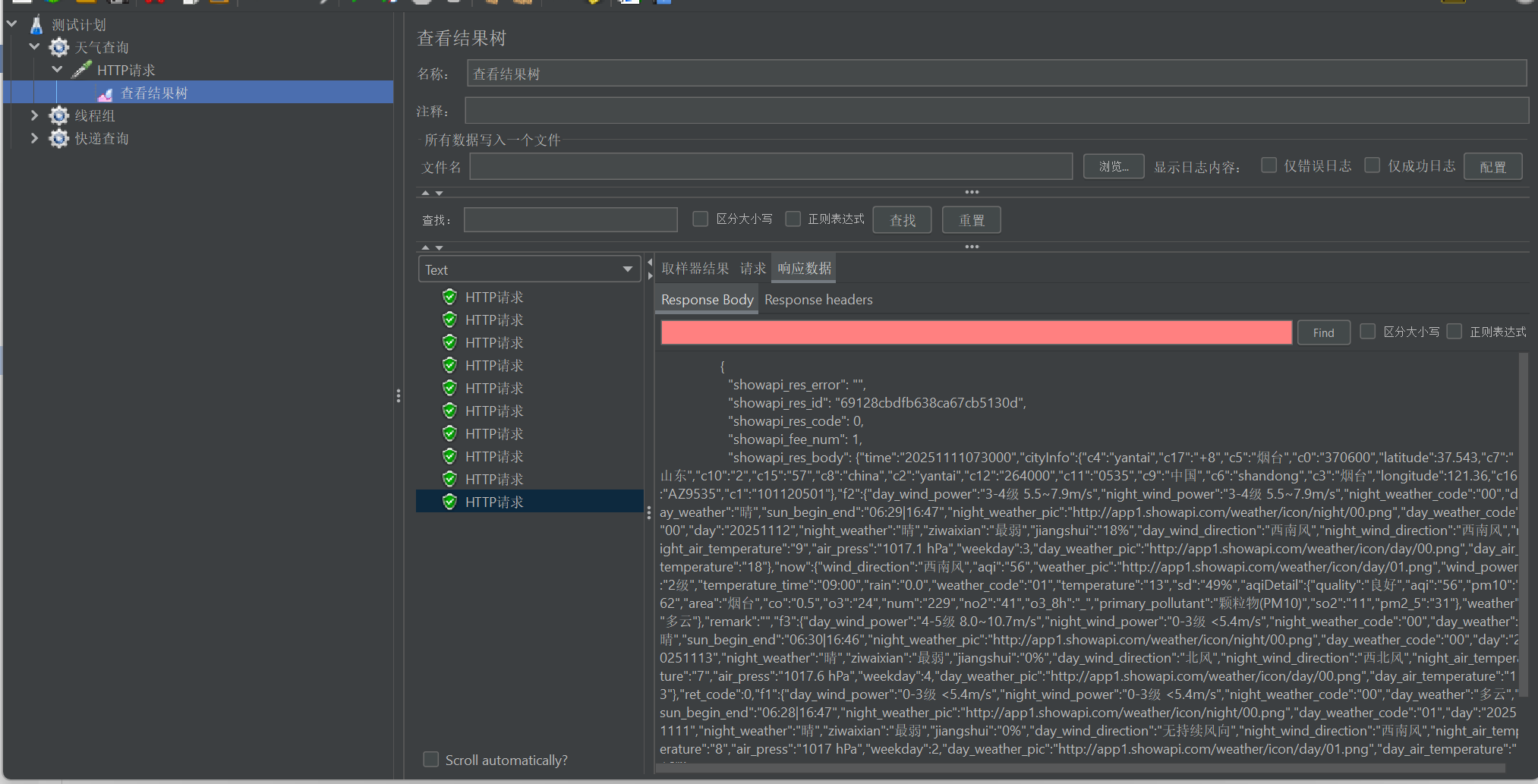Toggle 正则表达式 next to the 查找 field
This screenshot has width=1538, height=784.
point(793,219)
